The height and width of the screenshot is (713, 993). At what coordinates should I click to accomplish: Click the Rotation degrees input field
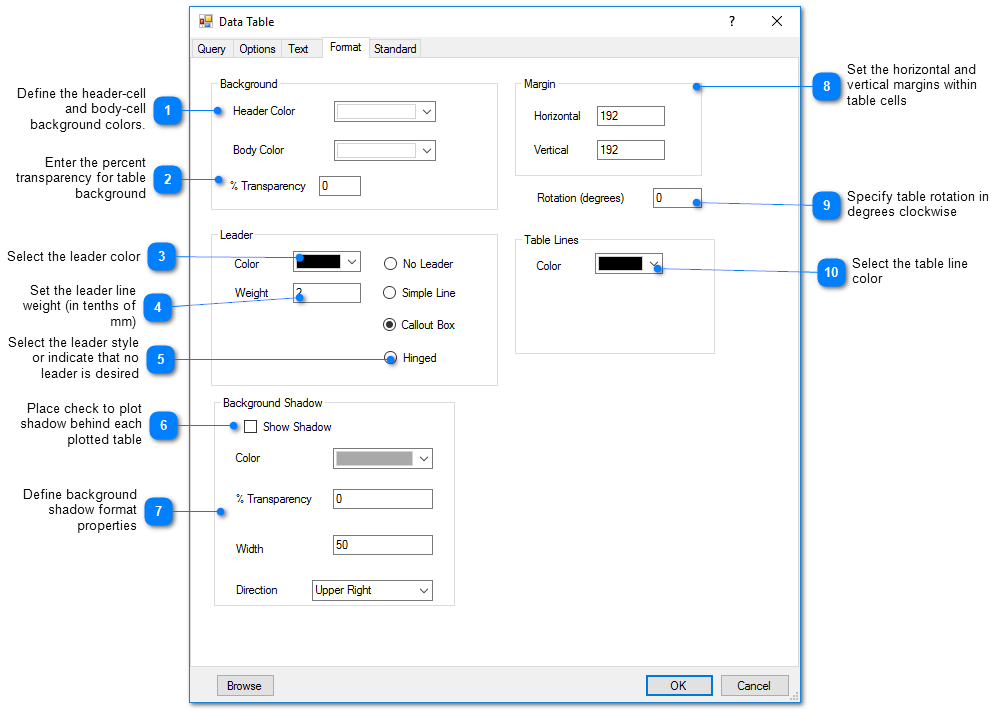click(677, 198)
